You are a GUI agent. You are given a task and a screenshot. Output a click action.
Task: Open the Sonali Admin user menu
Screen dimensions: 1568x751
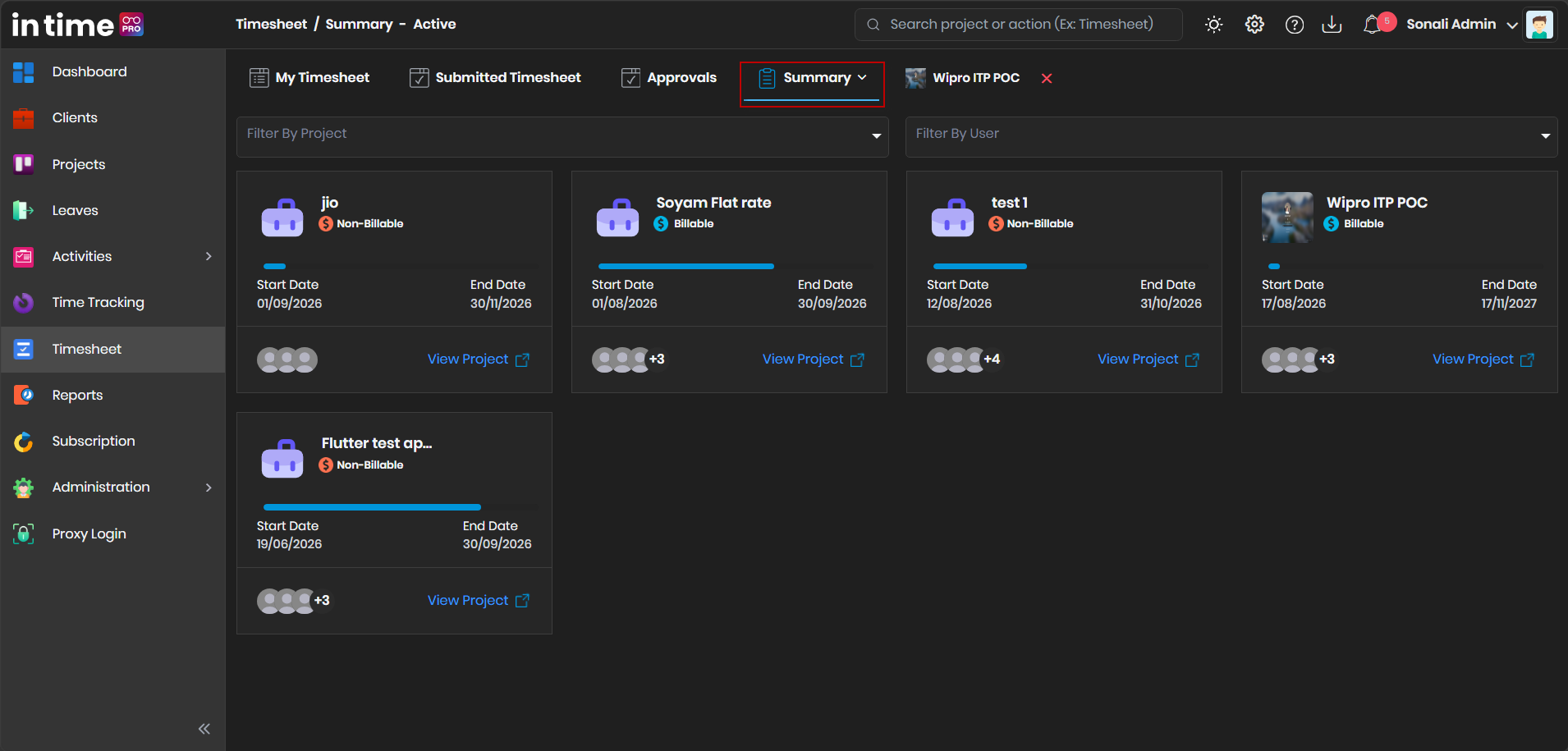click(x=1462, y=25)
